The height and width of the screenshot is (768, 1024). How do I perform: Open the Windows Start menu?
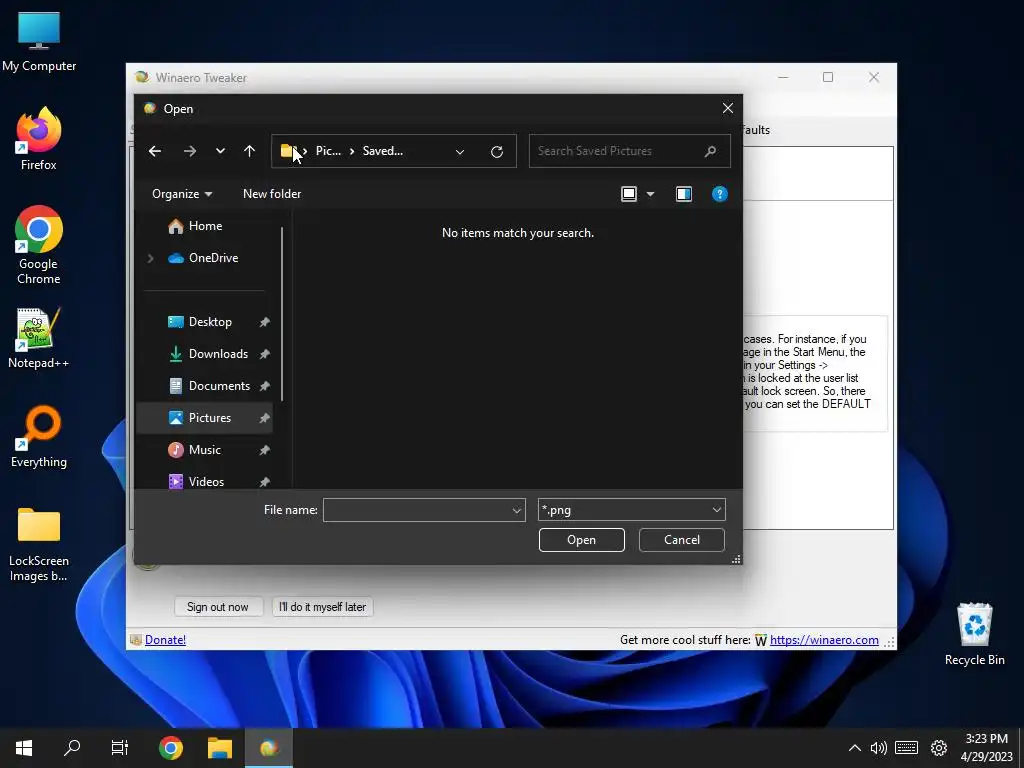[24, 748]
